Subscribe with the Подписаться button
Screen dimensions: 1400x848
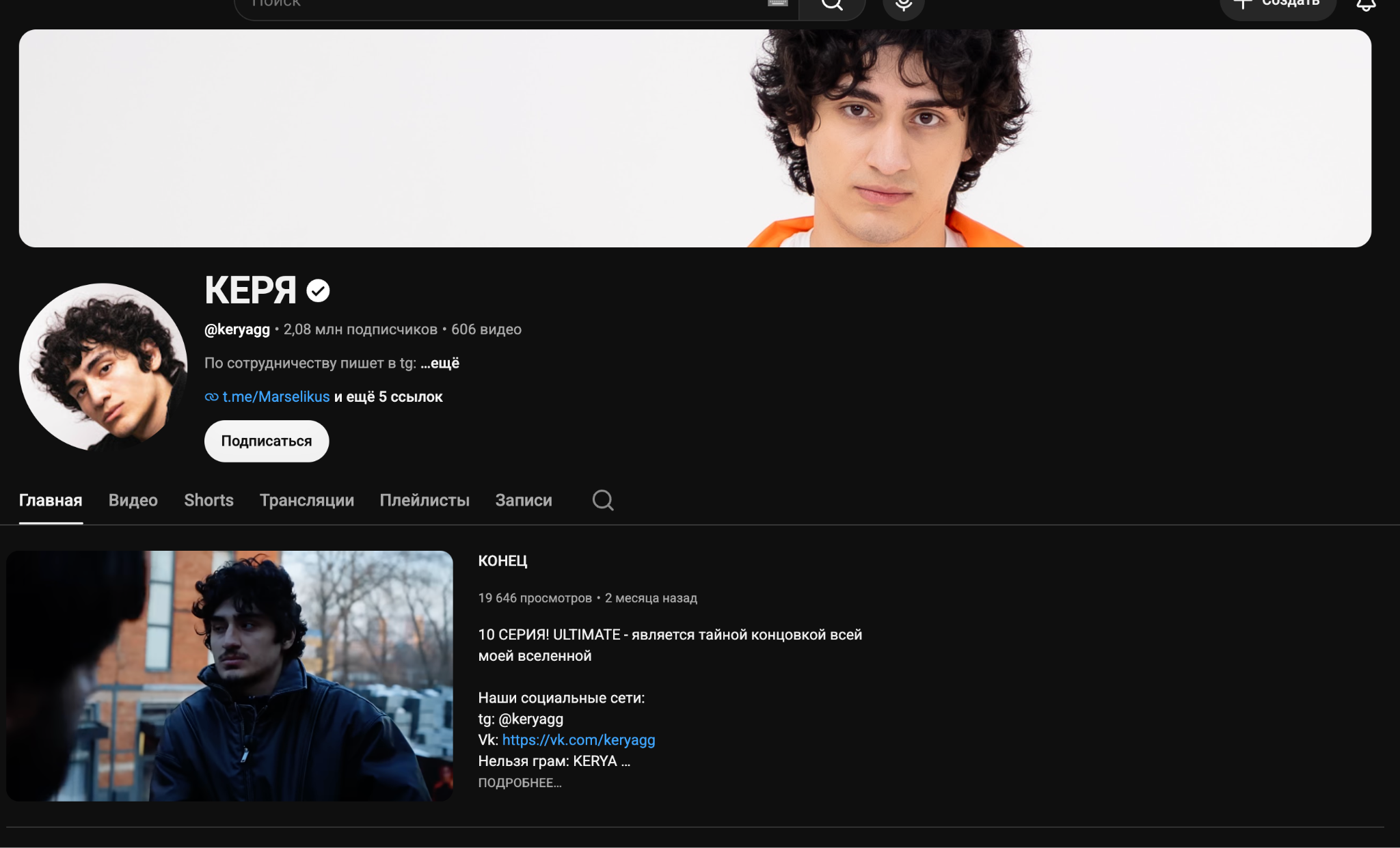pos(267,441)
